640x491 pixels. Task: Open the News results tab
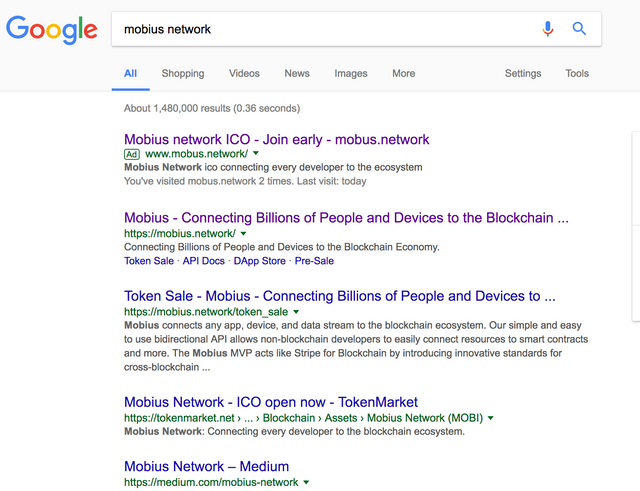coord(297,73)
